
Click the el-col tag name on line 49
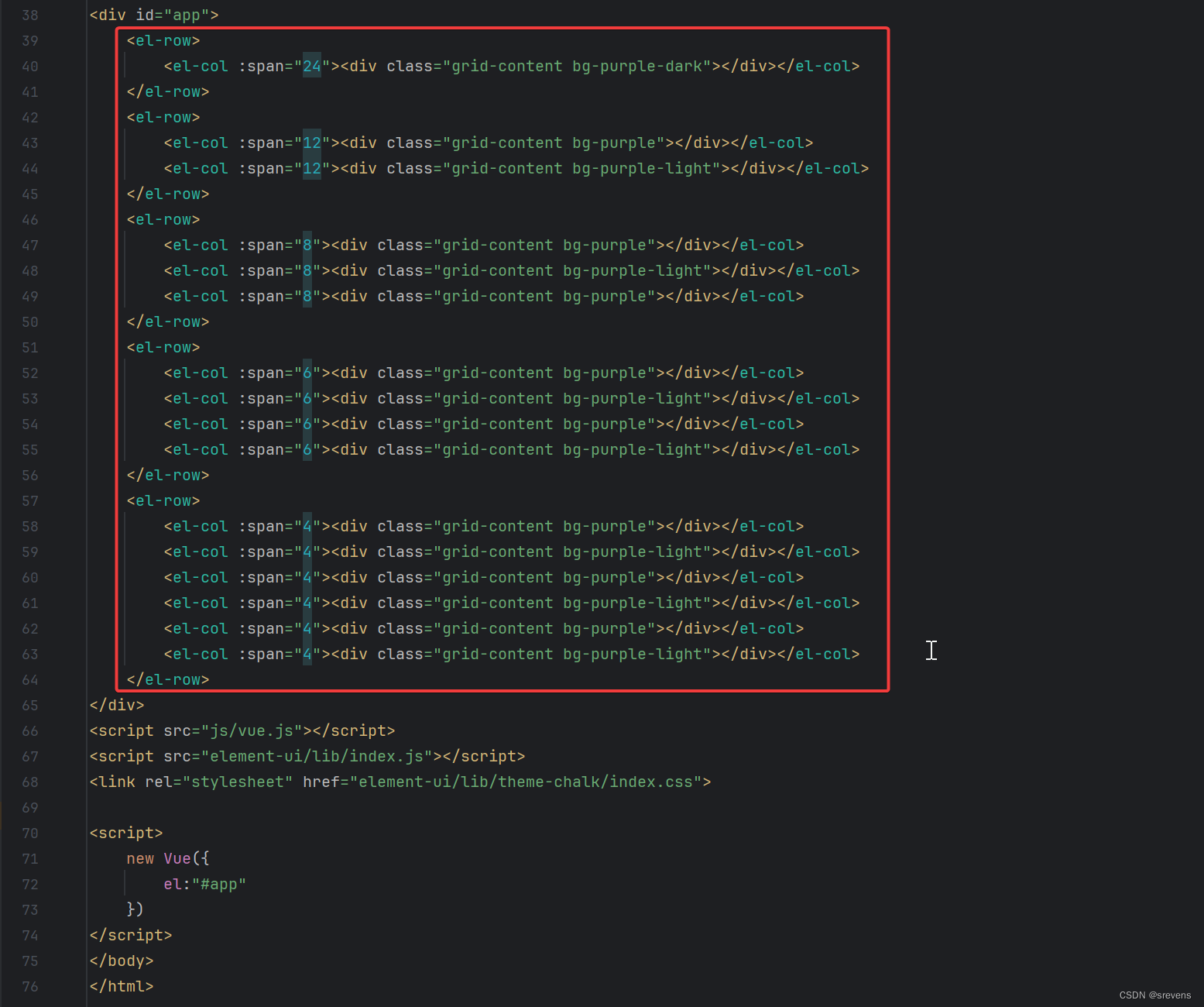[x=201, y=296]
